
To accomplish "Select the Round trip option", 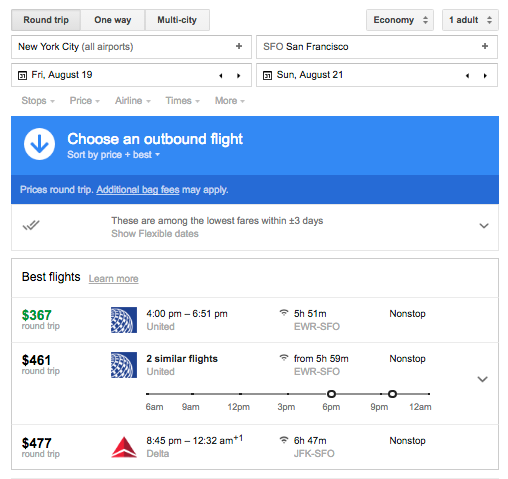I will pos(46,20).
